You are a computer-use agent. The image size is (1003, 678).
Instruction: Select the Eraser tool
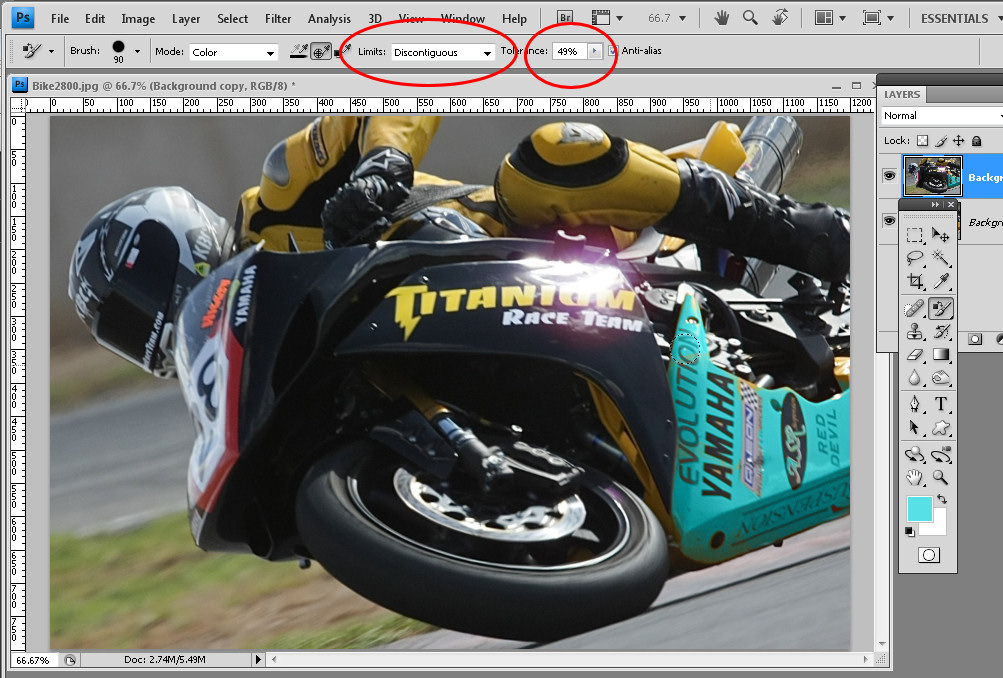point(915,354)
